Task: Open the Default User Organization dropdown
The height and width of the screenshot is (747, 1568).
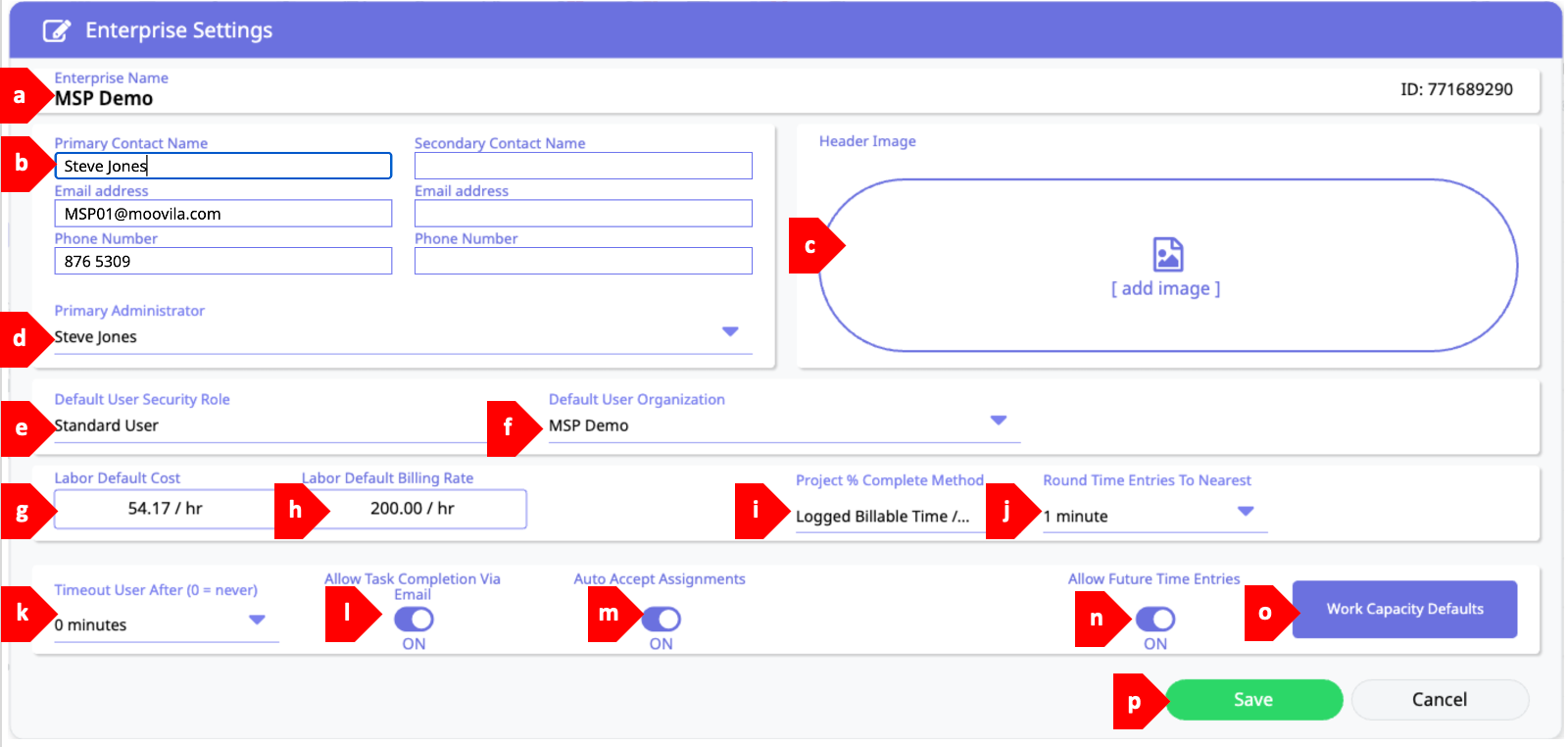Action: (x=998, y=421)
